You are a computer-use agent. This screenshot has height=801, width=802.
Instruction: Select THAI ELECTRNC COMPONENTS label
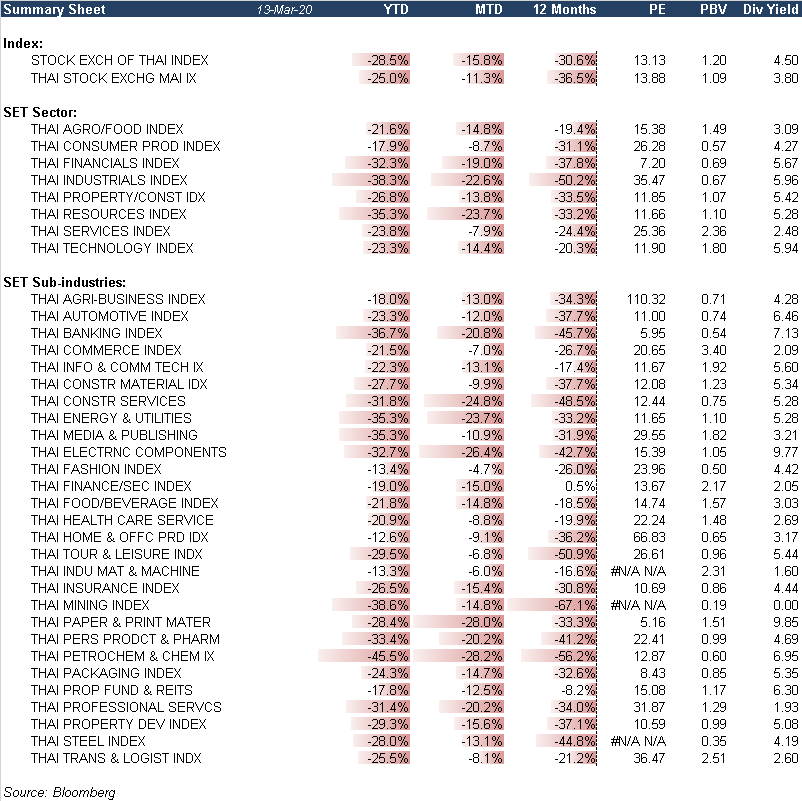(128, 452)
